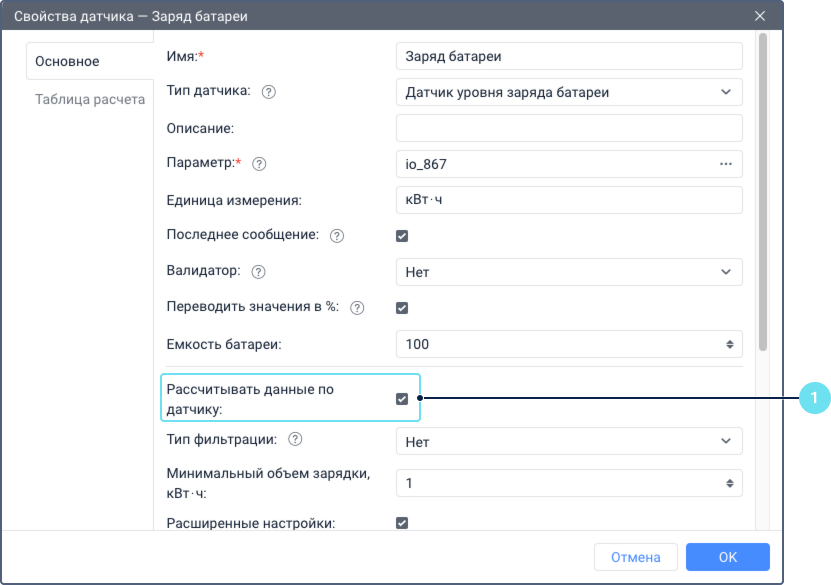Click help icon for Последнее сообщение
Viewport: 831px width, 585px height.
337,236
